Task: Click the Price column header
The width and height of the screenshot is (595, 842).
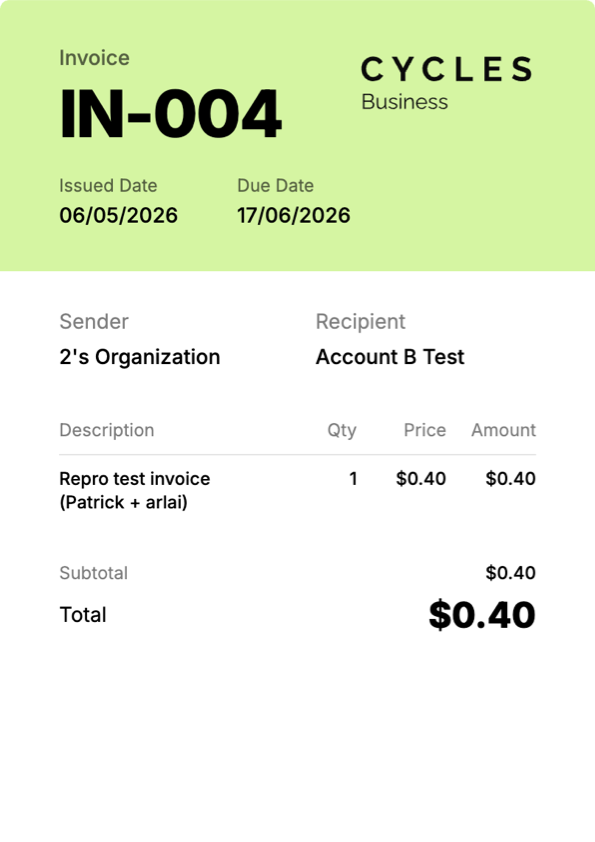Action: click(x=425, y=430)
